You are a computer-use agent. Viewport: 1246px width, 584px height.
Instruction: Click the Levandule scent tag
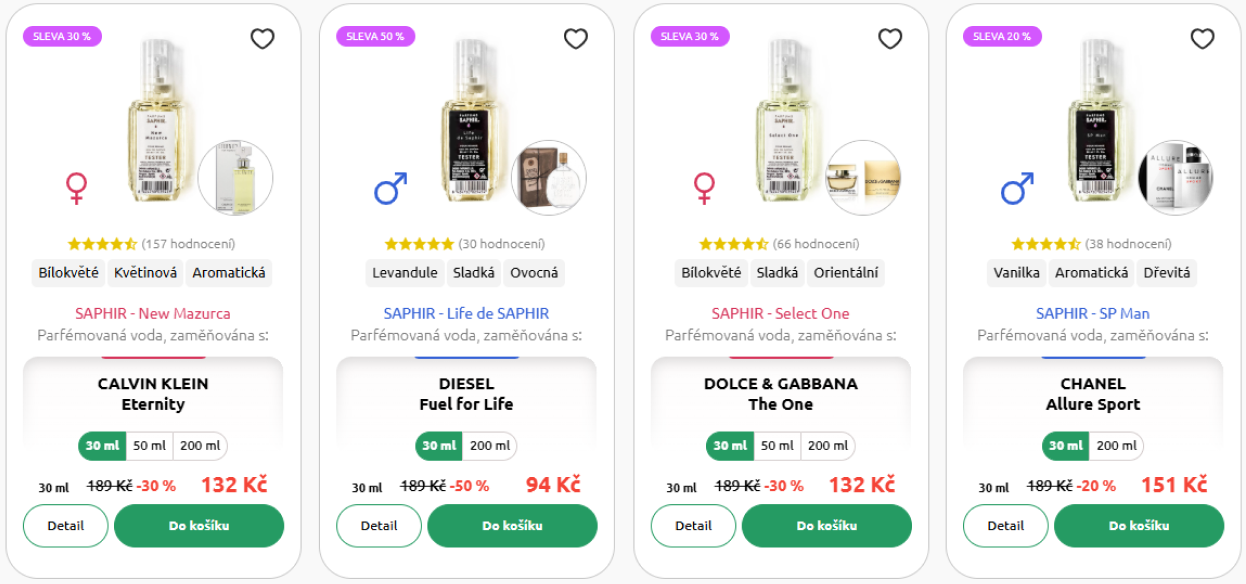click(x=405, y=273)
